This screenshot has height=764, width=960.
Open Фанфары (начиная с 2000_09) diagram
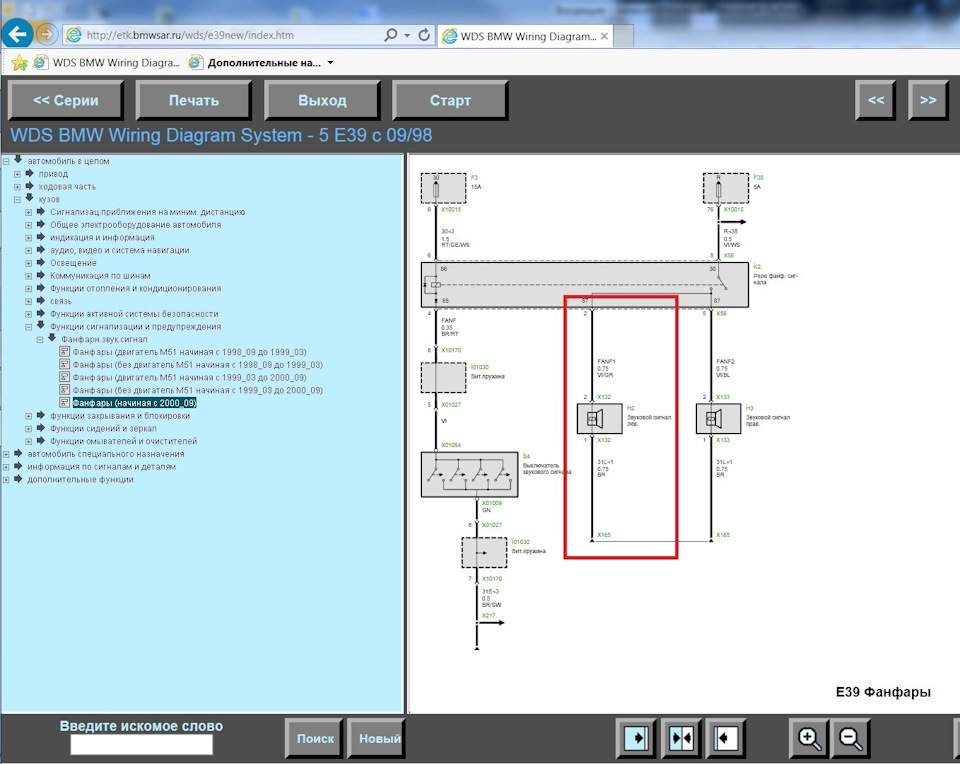pos(134,403)
